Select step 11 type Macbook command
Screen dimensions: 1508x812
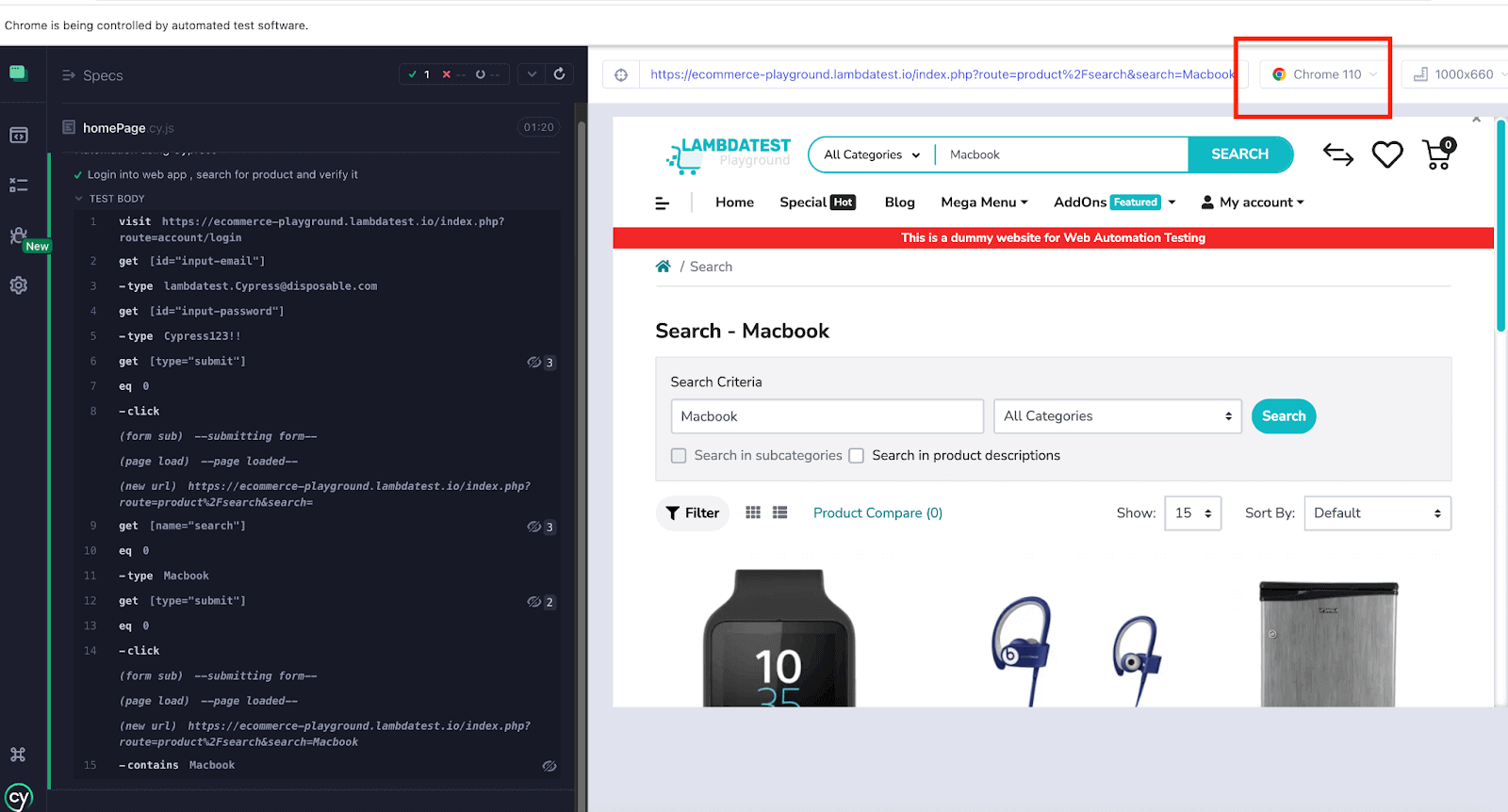click(316, 576)
